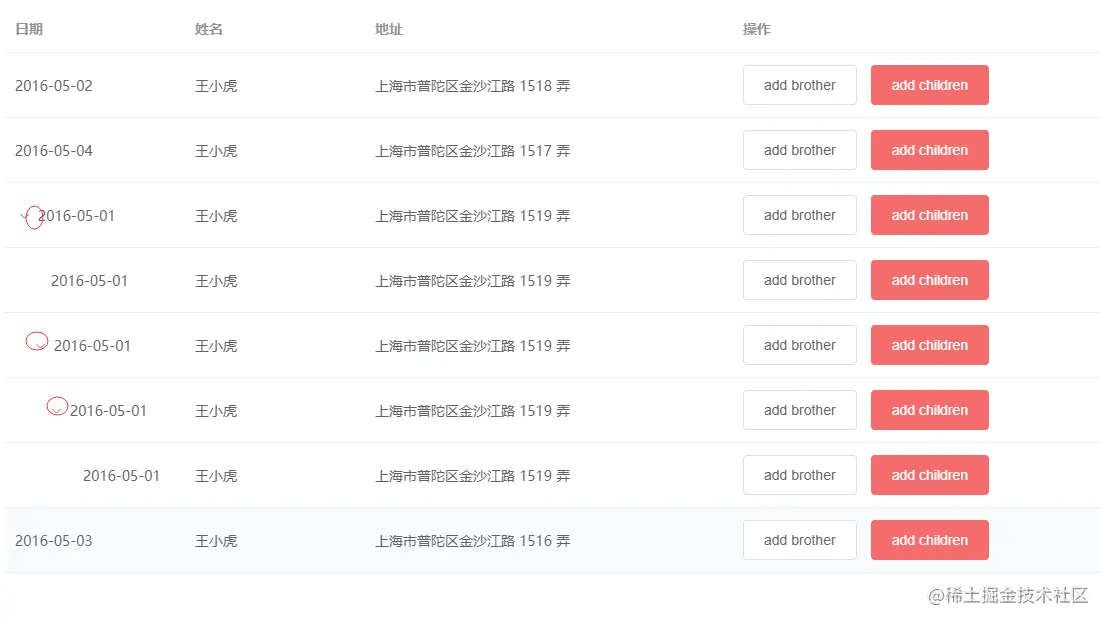Click the 地址 column header
1108x625 pixels.
click(388, 29)
